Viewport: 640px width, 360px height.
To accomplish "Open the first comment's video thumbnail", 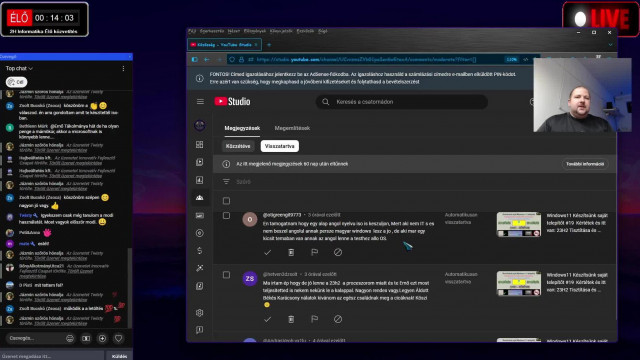I will (519, 224).
